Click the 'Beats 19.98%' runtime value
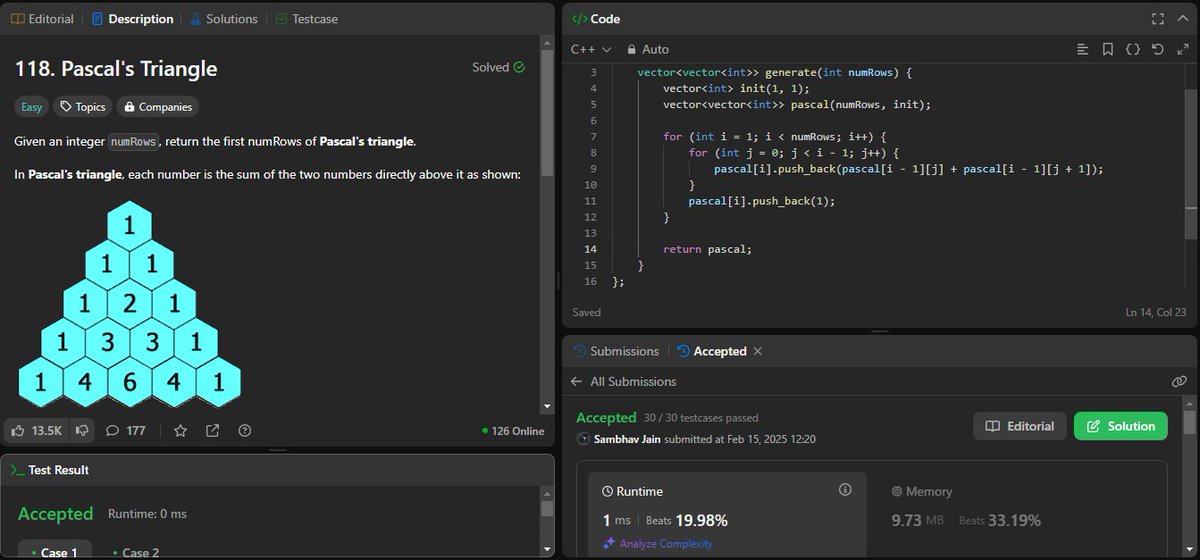Image resolution: width=1200 pixels, height=560 pixels. click(x=687, y=520)
